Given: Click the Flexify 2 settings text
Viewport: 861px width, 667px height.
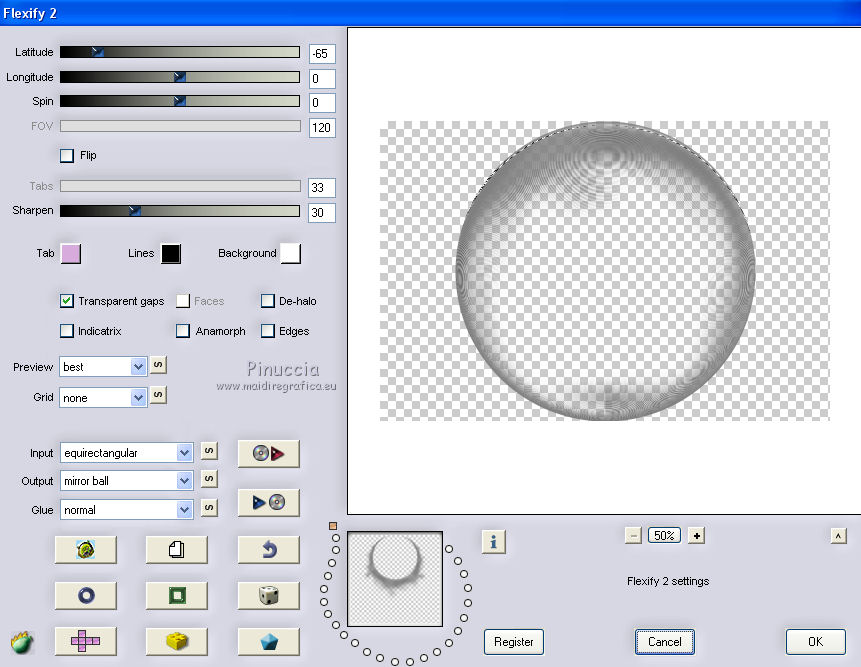Looking at the screenshot, I should click(668, 581).
